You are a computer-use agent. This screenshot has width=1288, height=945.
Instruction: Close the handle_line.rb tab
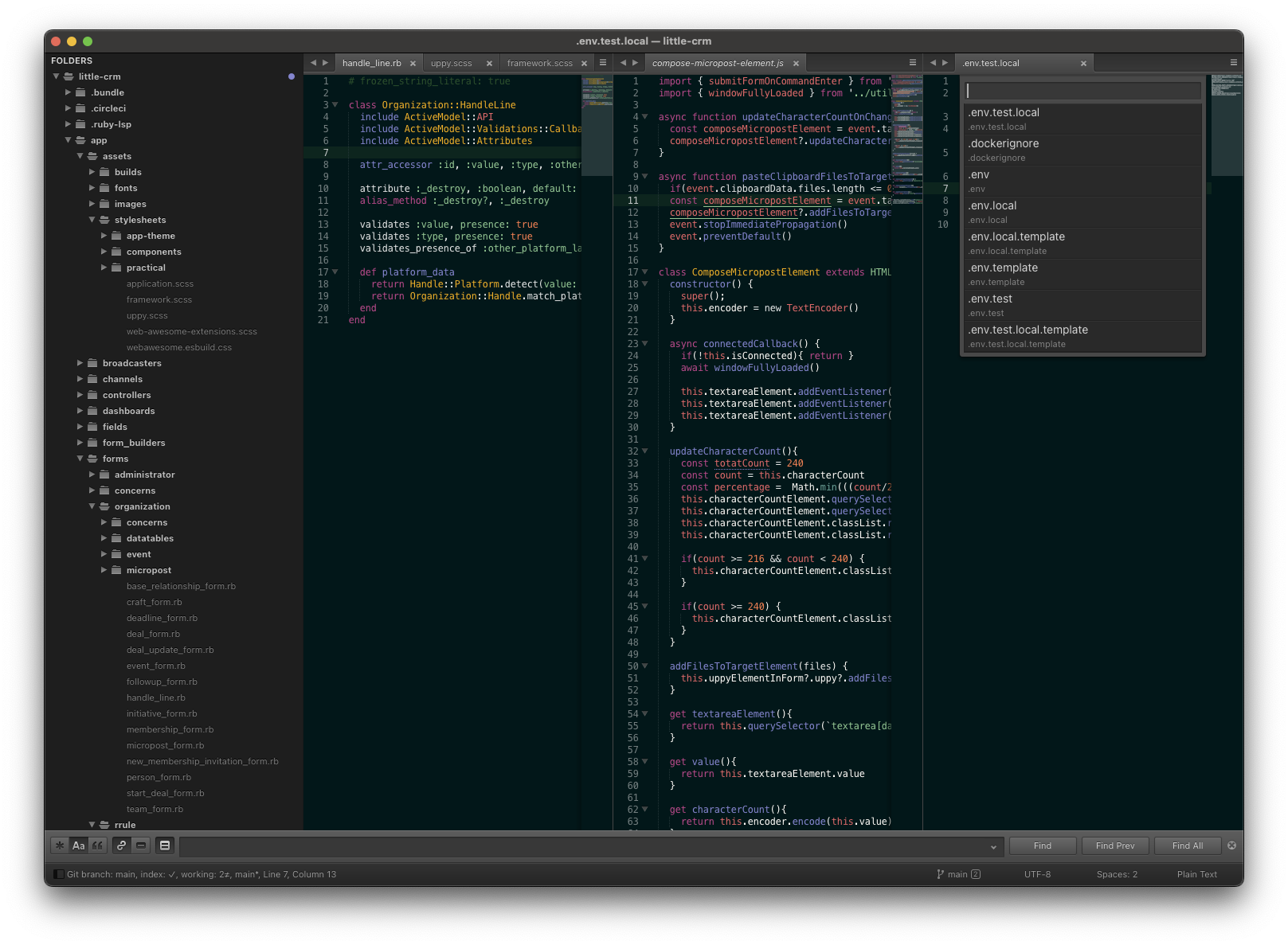413,63
